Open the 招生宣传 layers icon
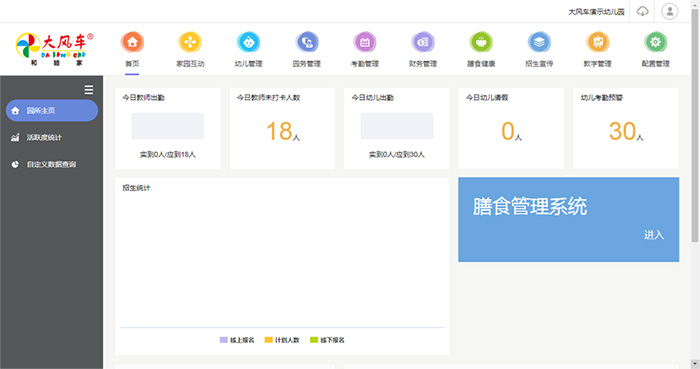This screenshot has width=700, height=369. tap(539, 42)
